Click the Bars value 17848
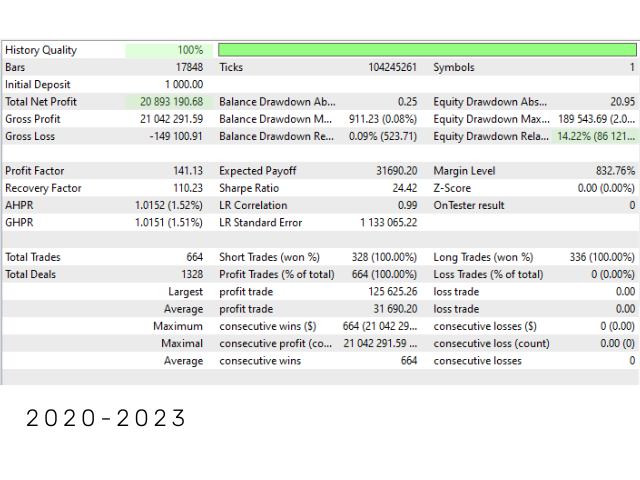Screen dimensions: 640x480 tap(189, 67)
